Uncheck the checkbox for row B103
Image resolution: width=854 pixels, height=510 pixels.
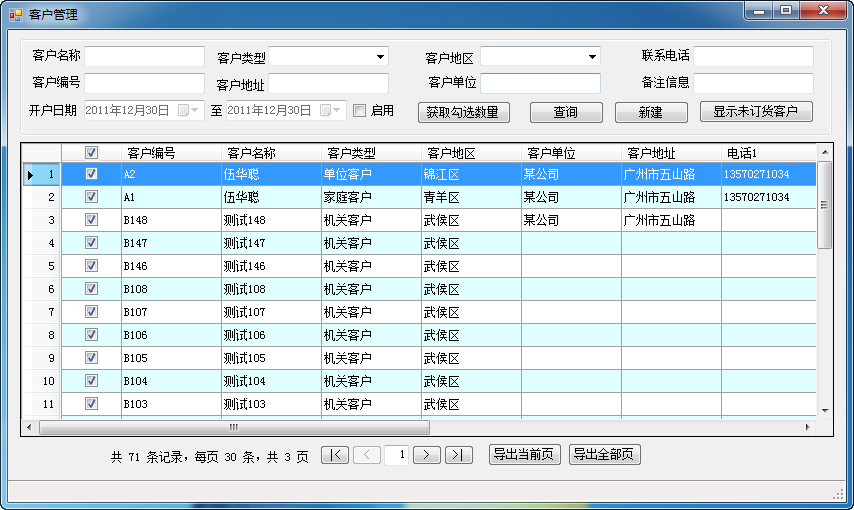pyautogui.click(x=92, y=404)
